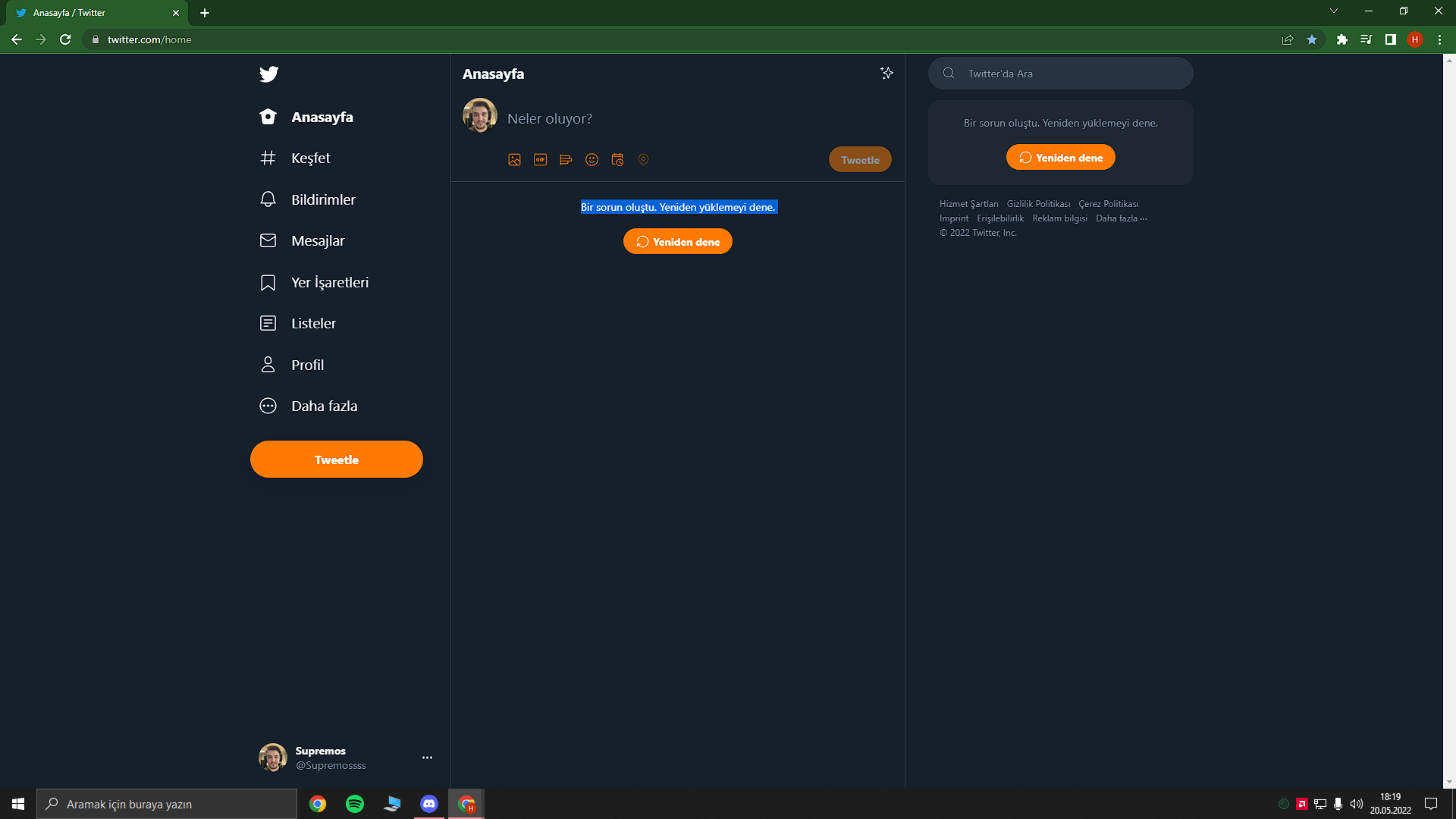This screenshot has height=819, width=1456.
Task: Click the large orange Tweetle button
Action: (337, 460)
